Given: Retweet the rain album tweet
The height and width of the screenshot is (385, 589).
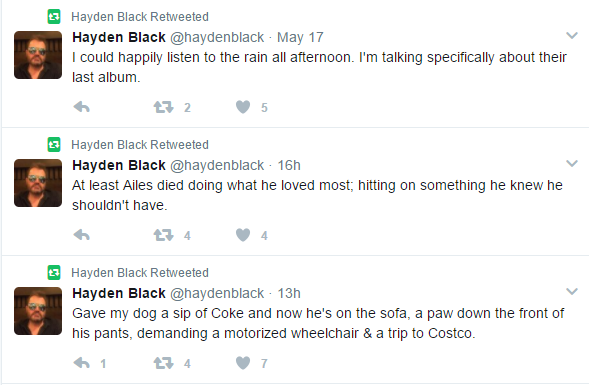Looking at the screenshot, I should [163, 107].
